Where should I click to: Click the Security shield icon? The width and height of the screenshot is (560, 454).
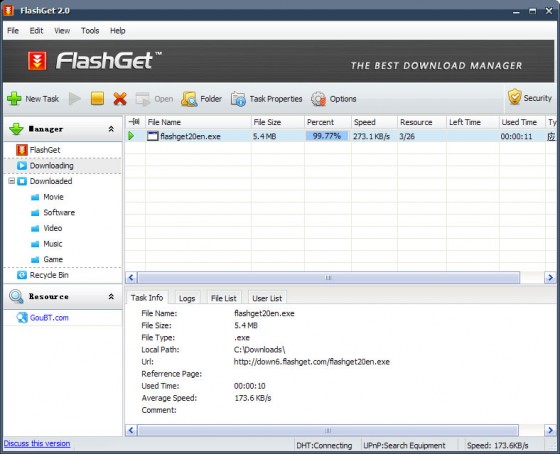(515, 97)
